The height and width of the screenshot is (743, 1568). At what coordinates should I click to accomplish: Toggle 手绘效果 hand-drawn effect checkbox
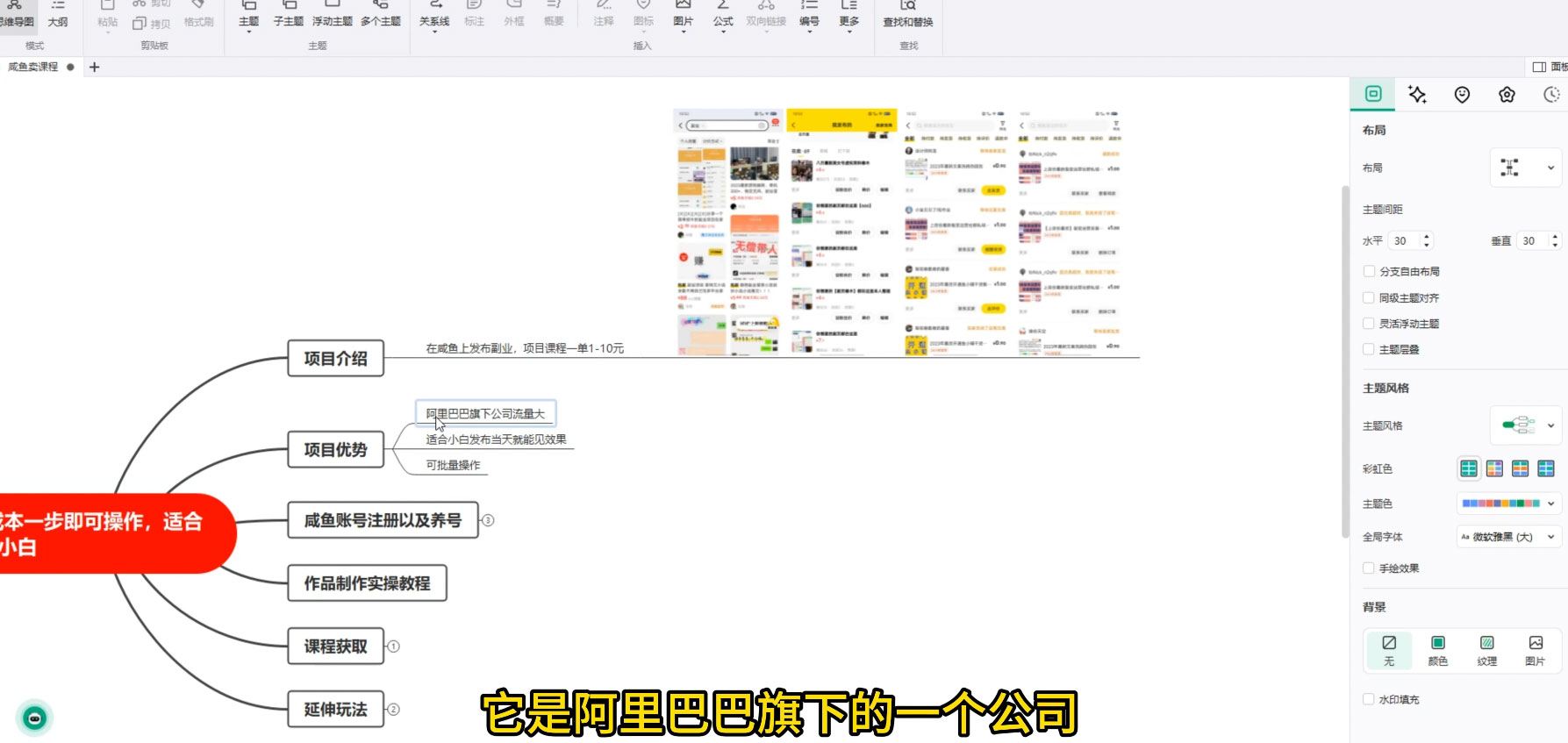point(1369,568)
